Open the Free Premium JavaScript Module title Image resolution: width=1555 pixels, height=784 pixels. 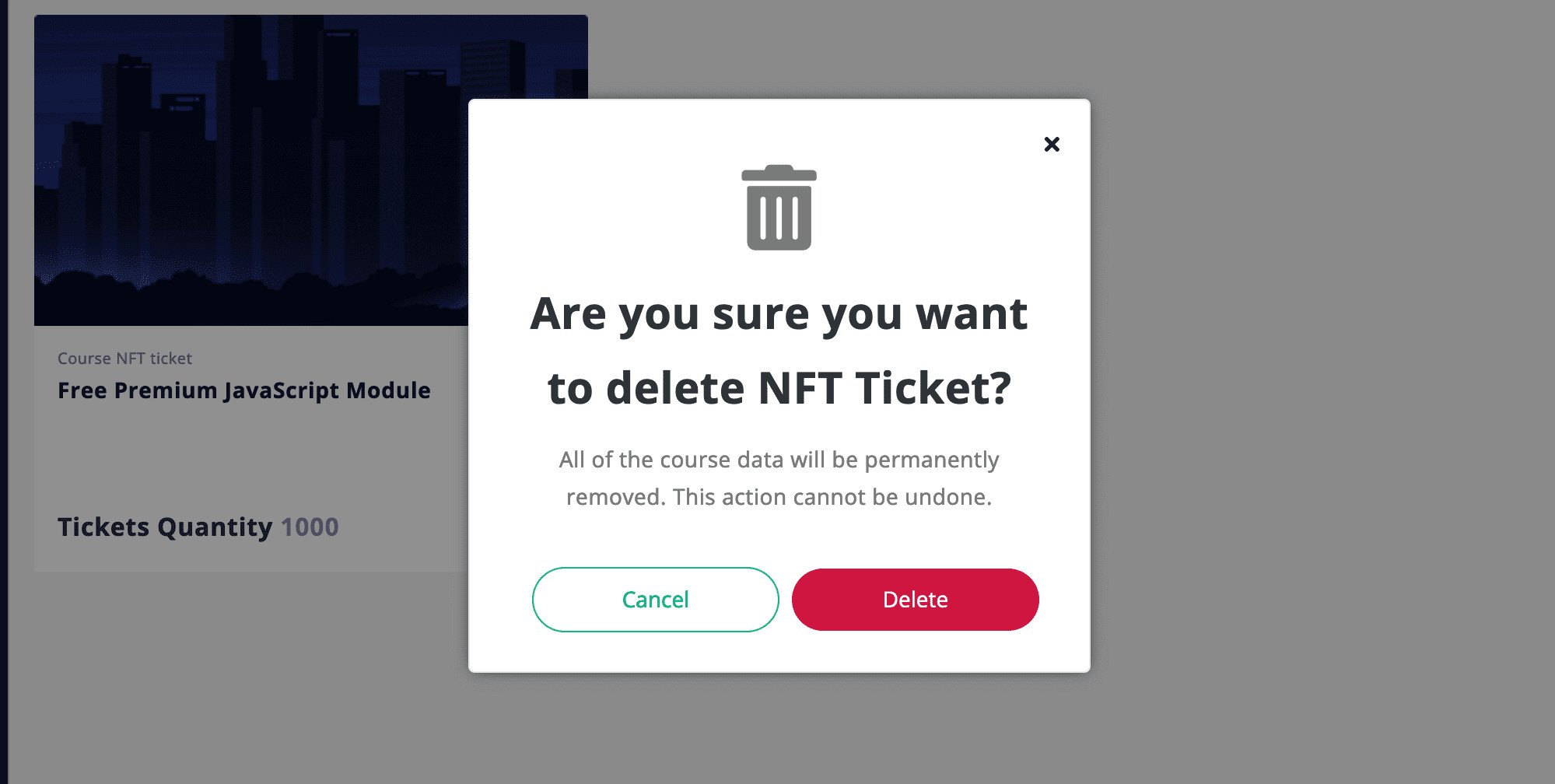point(243,390)
